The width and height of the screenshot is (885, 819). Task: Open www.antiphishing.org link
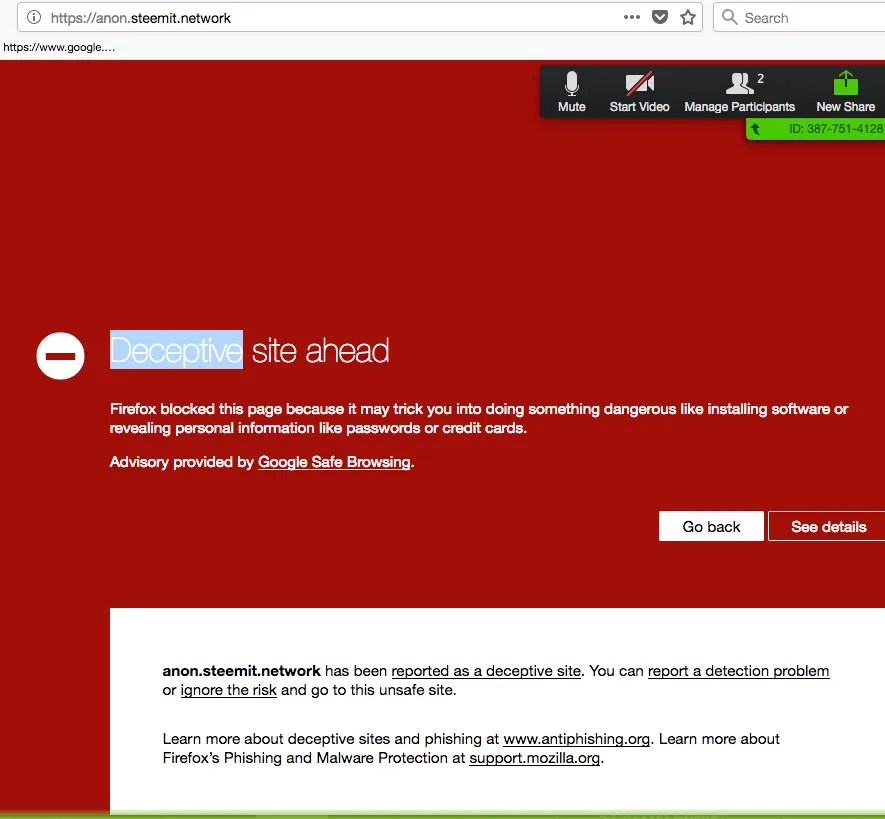point(576,739)
